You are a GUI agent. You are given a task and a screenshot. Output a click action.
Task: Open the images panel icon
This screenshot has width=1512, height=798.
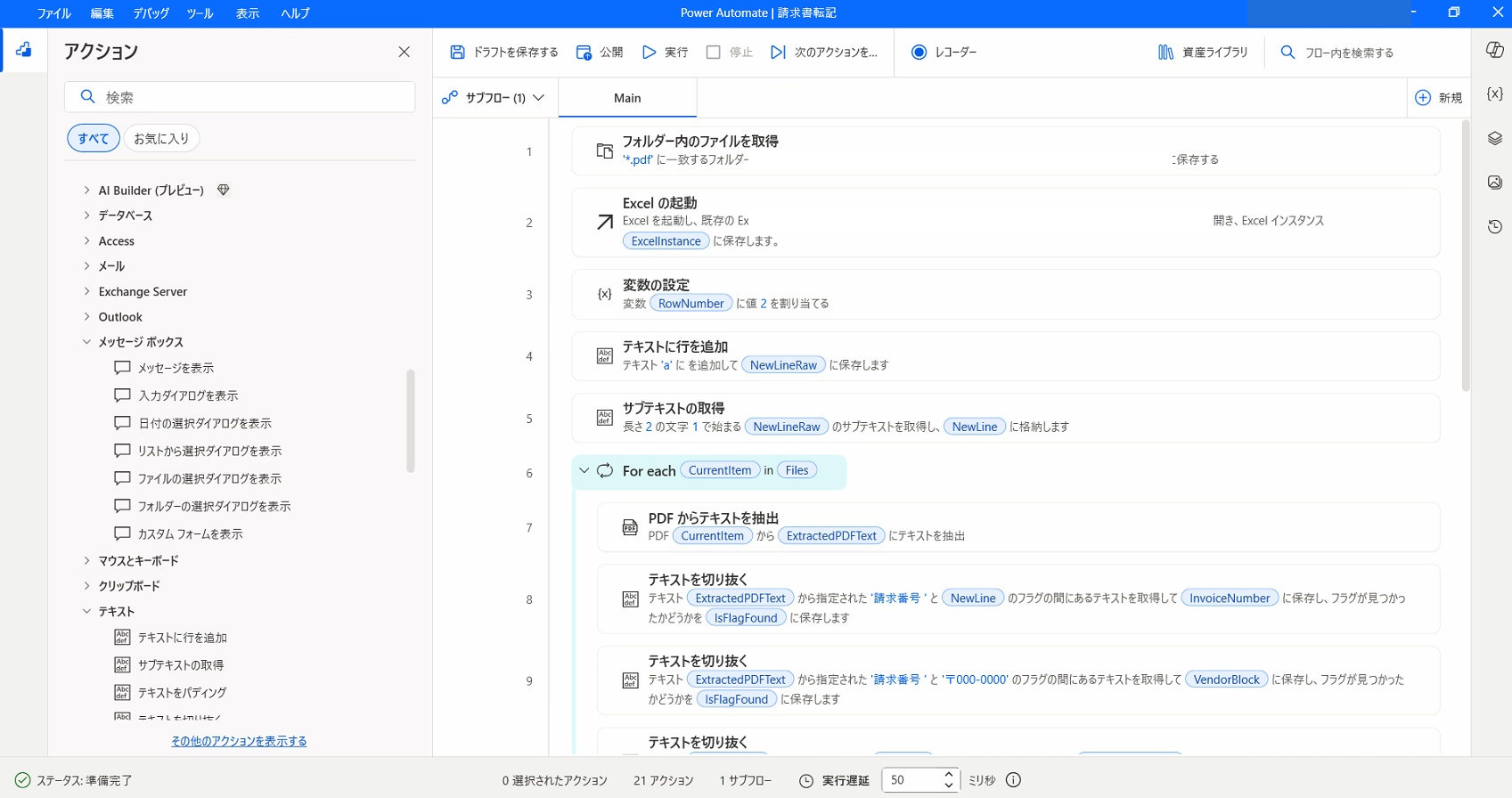tap(1495, 183)
